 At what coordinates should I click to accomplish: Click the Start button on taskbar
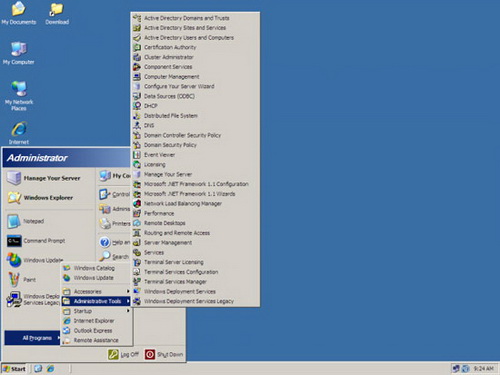[x=14, y=369]
